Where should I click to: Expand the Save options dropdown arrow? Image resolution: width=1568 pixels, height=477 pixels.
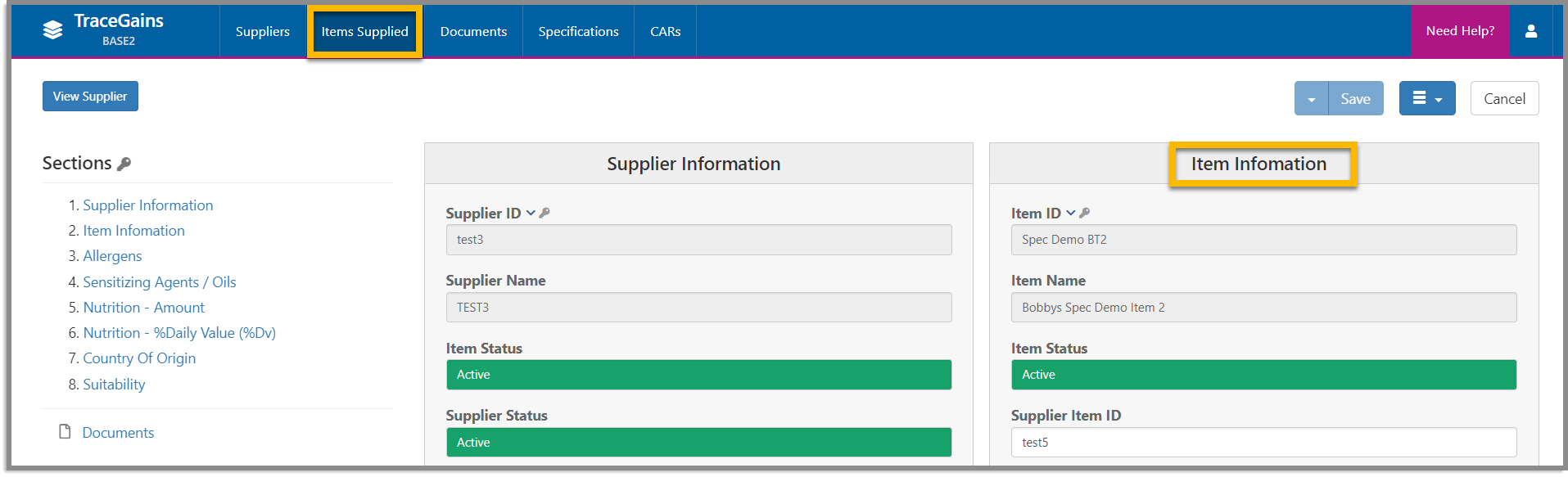click(x=1311, y=98)
